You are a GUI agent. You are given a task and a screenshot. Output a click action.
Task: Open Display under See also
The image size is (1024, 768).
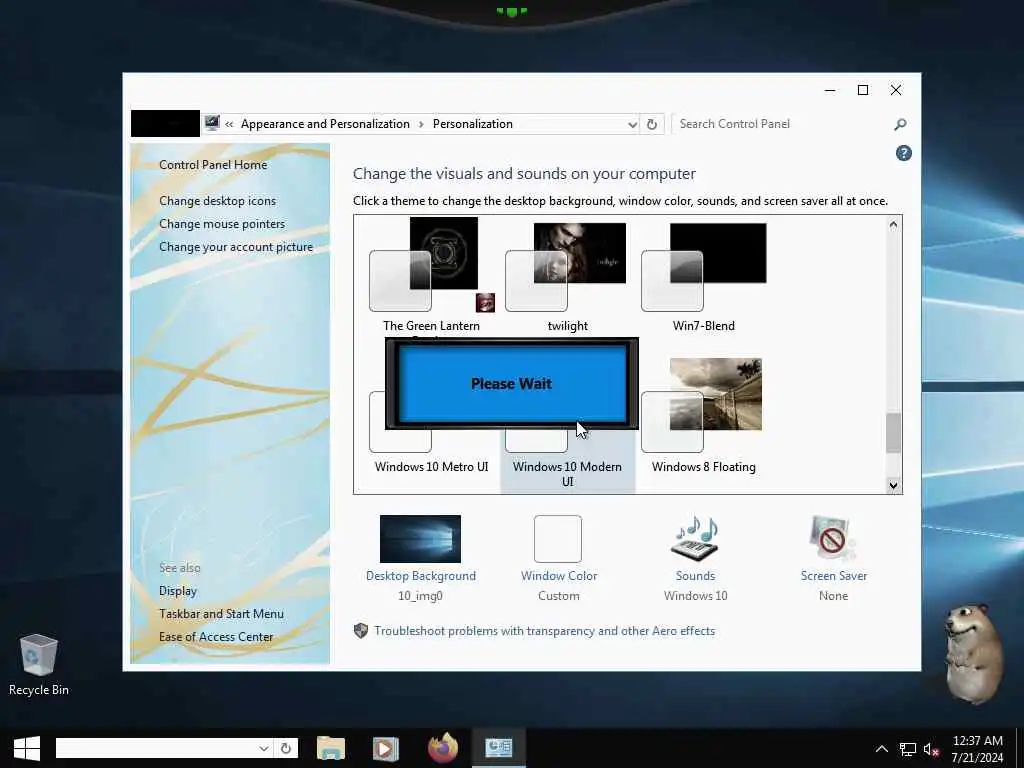(178, 591)
